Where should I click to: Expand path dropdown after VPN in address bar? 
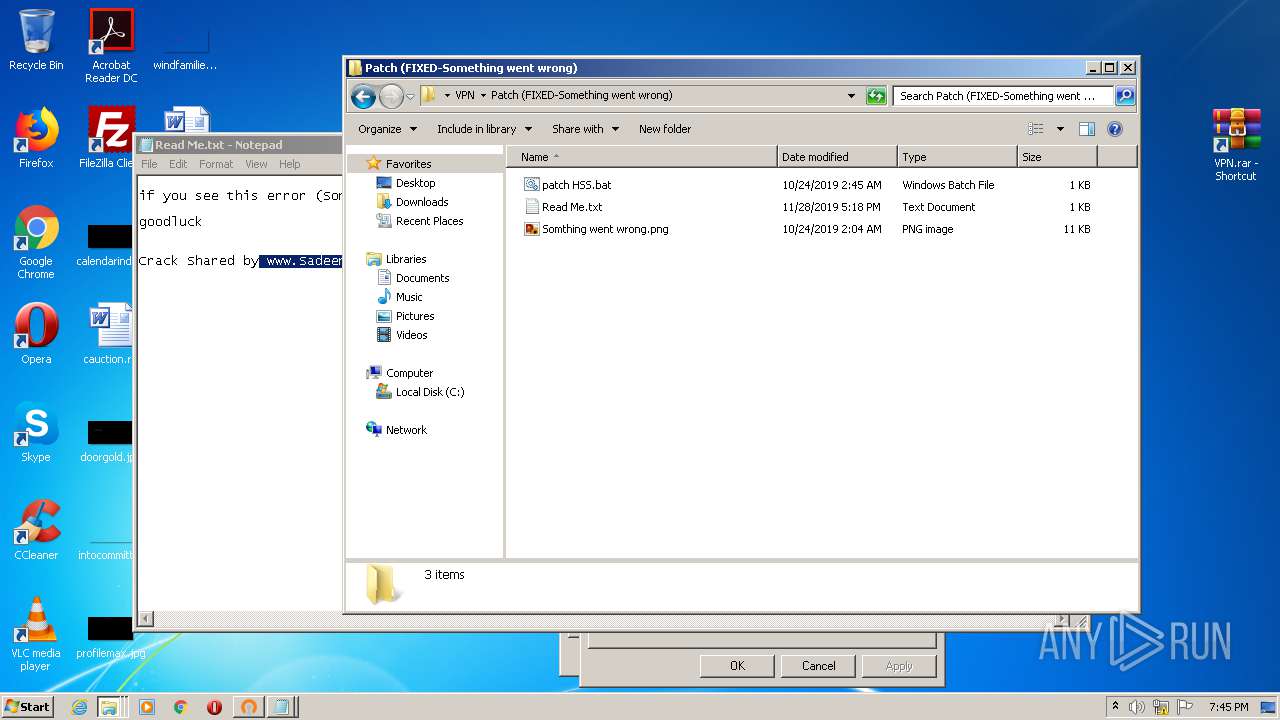pos(484,96)
